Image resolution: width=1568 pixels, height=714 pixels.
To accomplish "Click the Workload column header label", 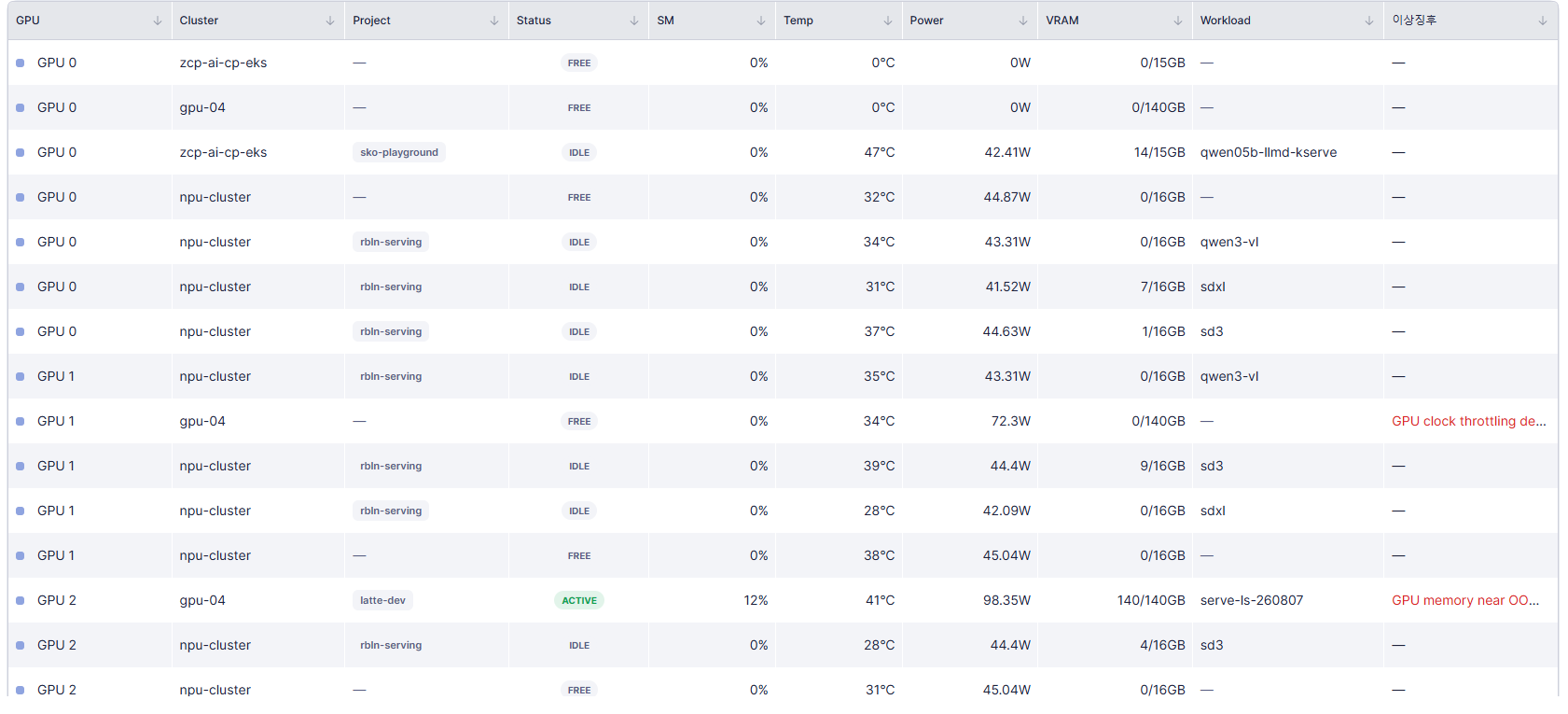I will tap(1226, 21).
